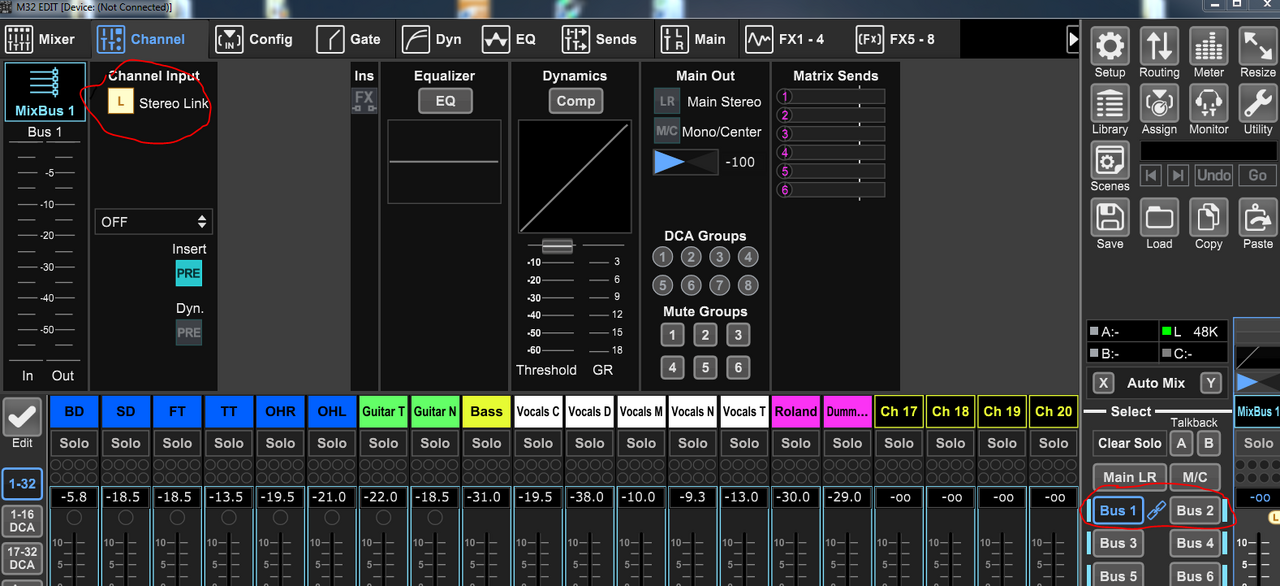Solo the BD channel
Screen dimensions: 1280x586
[x=74, y=443]
